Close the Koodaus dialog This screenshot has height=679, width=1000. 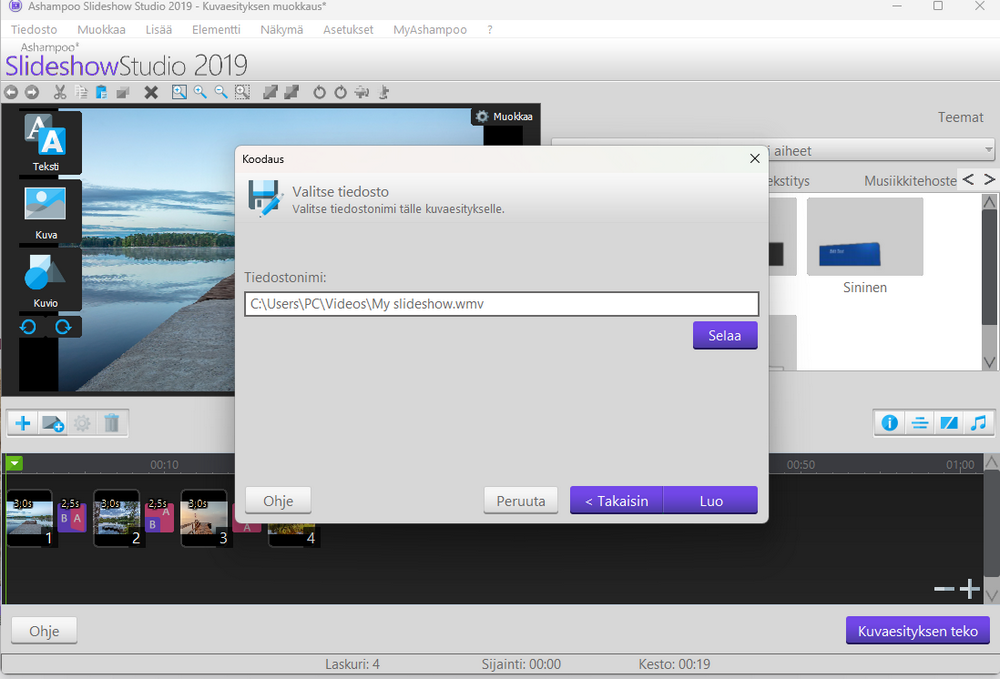click(x=754, y=159)
